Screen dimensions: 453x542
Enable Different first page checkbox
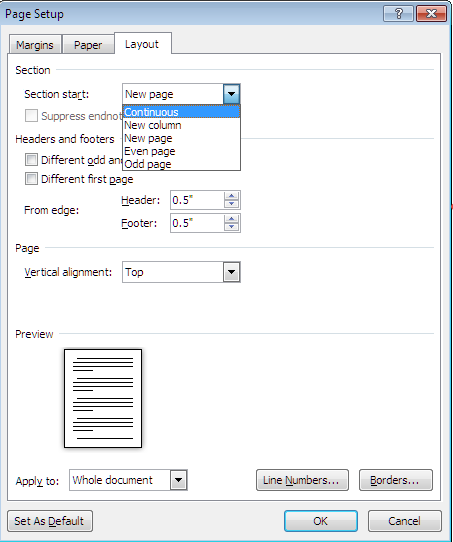[31, 179]
